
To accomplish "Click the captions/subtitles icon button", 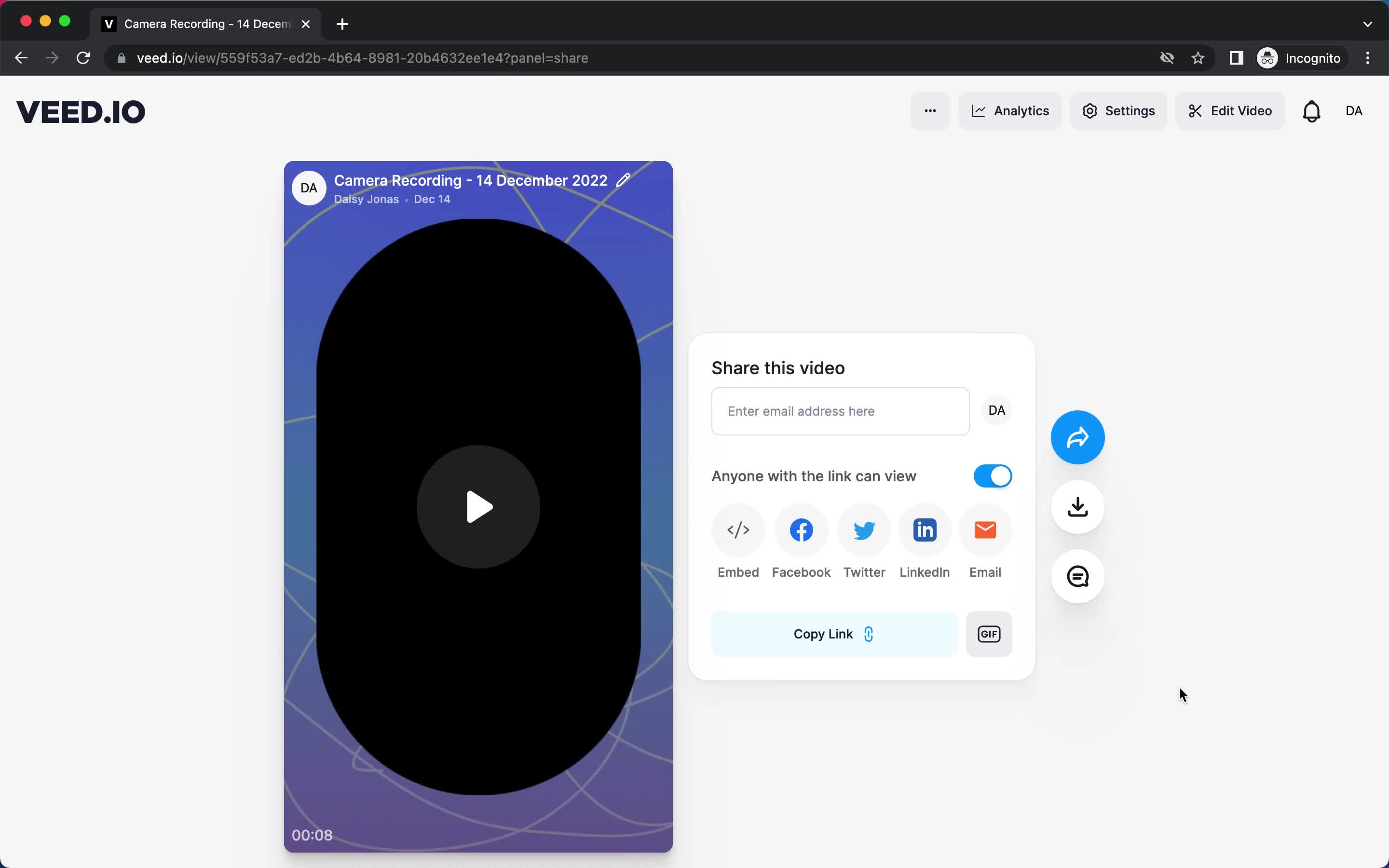I will 1078,576.
